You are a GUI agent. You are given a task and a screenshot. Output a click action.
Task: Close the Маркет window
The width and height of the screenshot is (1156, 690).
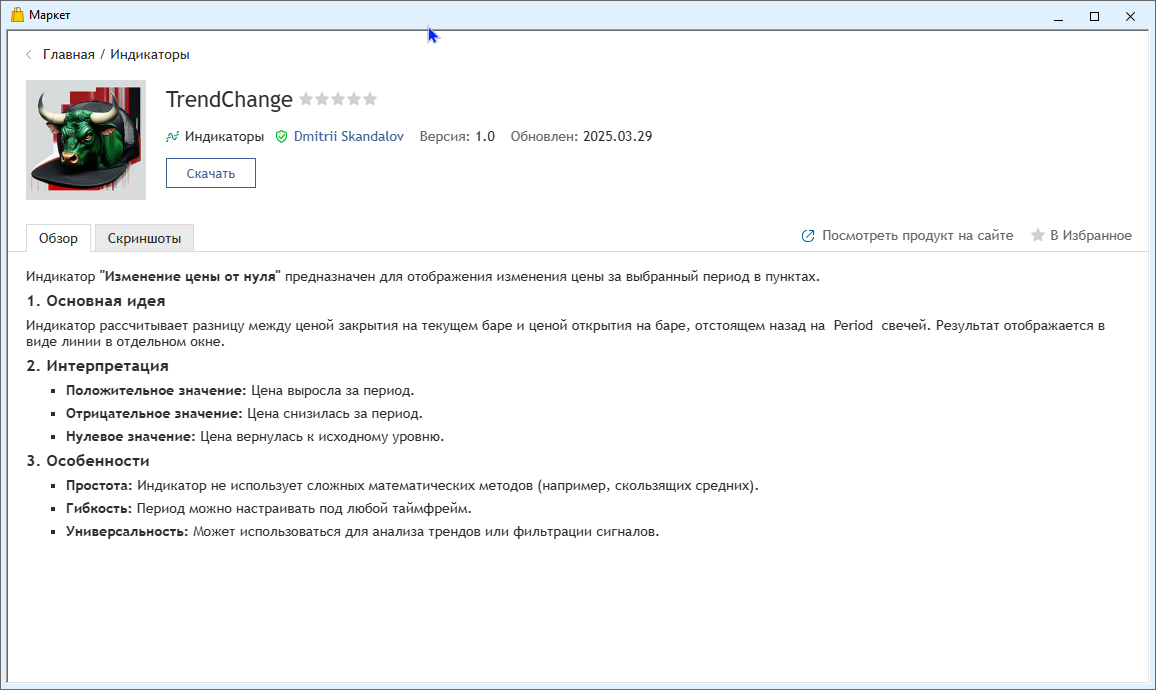pyautogui.click(x=1130, y=16)
